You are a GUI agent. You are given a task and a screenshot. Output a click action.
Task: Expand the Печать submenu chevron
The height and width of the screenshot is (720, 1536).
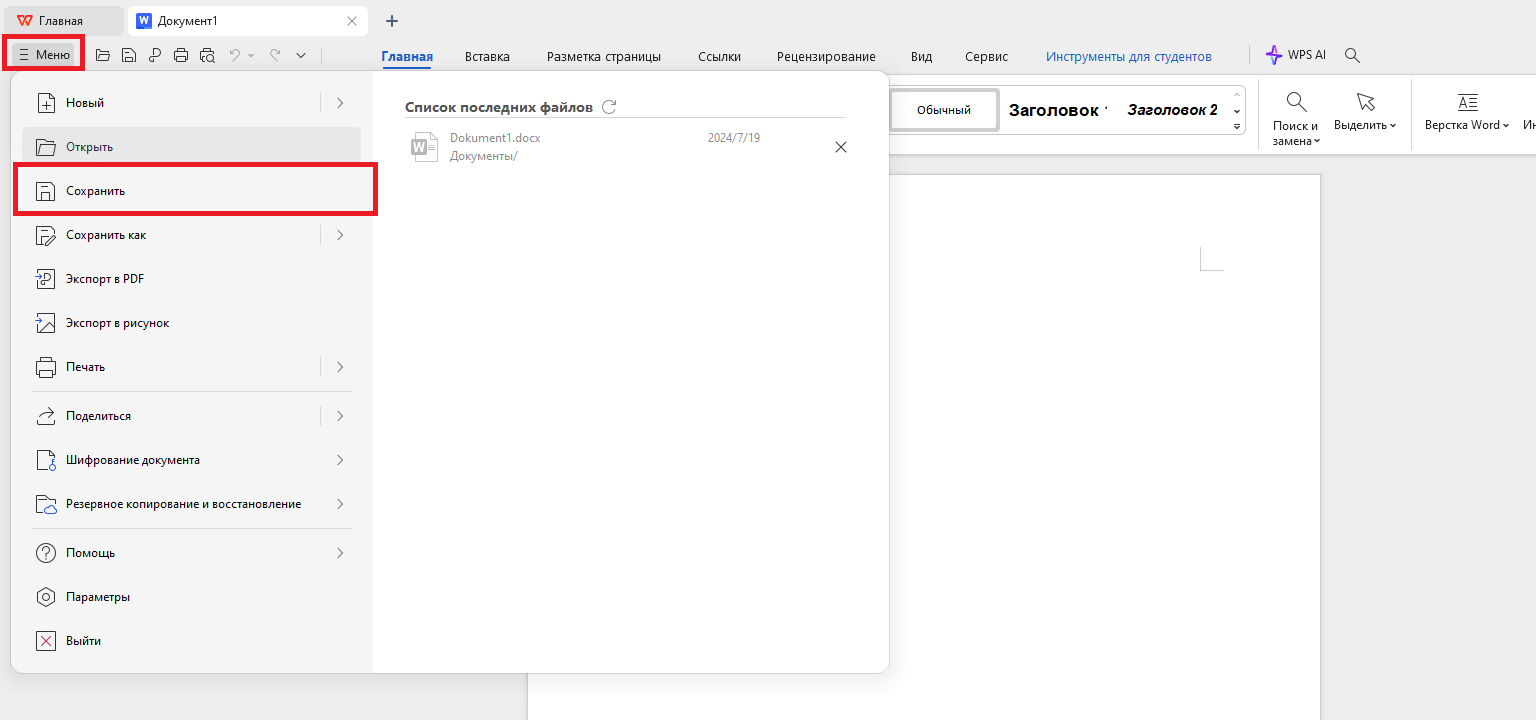point(340,366)
